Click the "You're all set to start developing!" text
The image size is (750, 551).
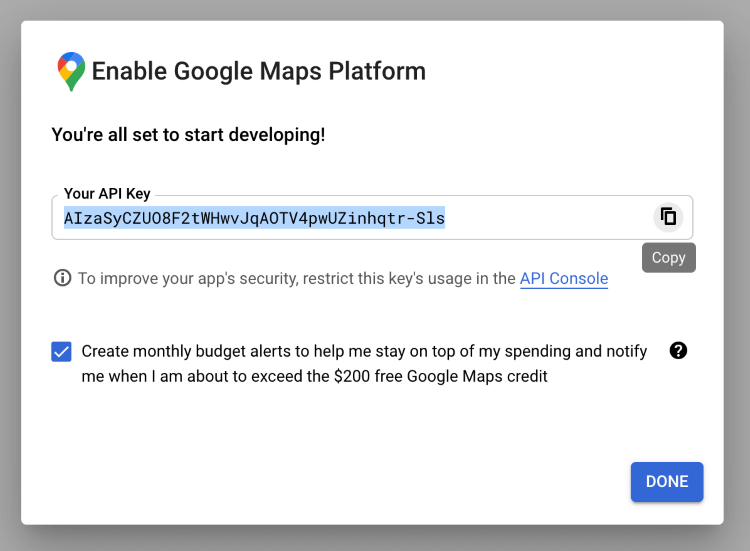188,135
